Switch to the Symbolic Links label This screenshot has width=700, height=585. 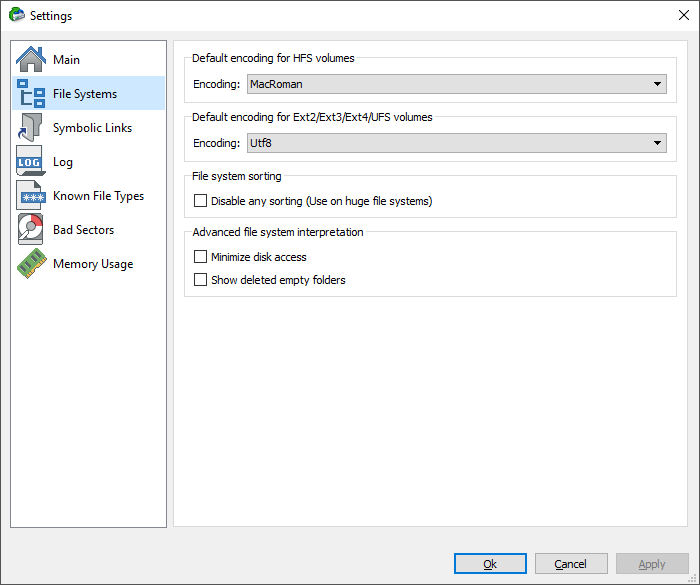pyautogui.click(x=92, y=128)
